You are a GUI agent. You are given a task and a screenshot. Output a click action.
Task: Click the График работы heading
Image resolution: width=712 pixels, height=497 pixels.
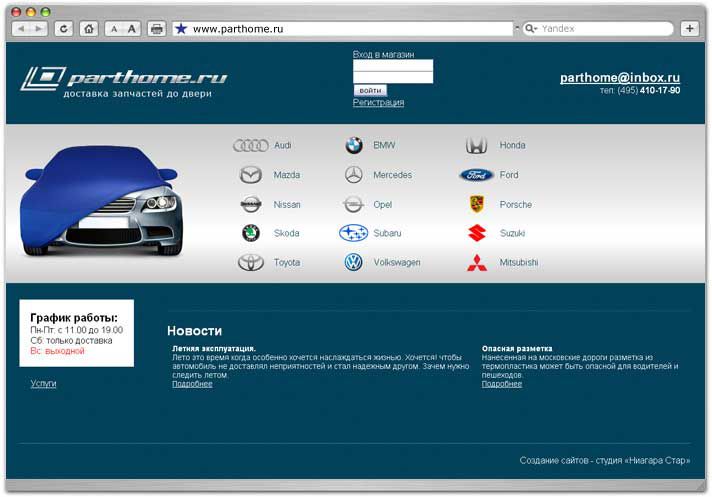click(x=74, y=318)
